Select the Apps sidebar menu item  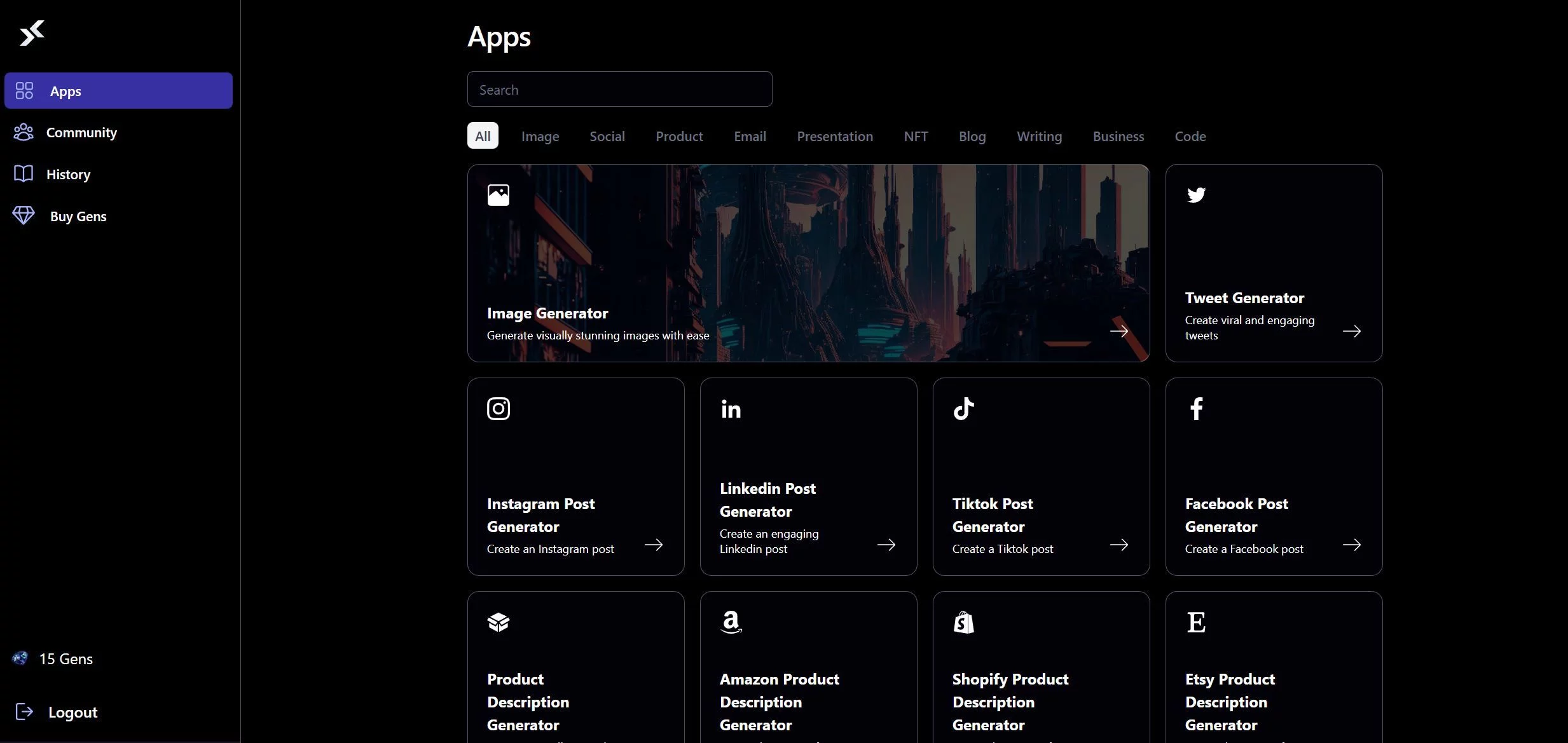(118, 90)
